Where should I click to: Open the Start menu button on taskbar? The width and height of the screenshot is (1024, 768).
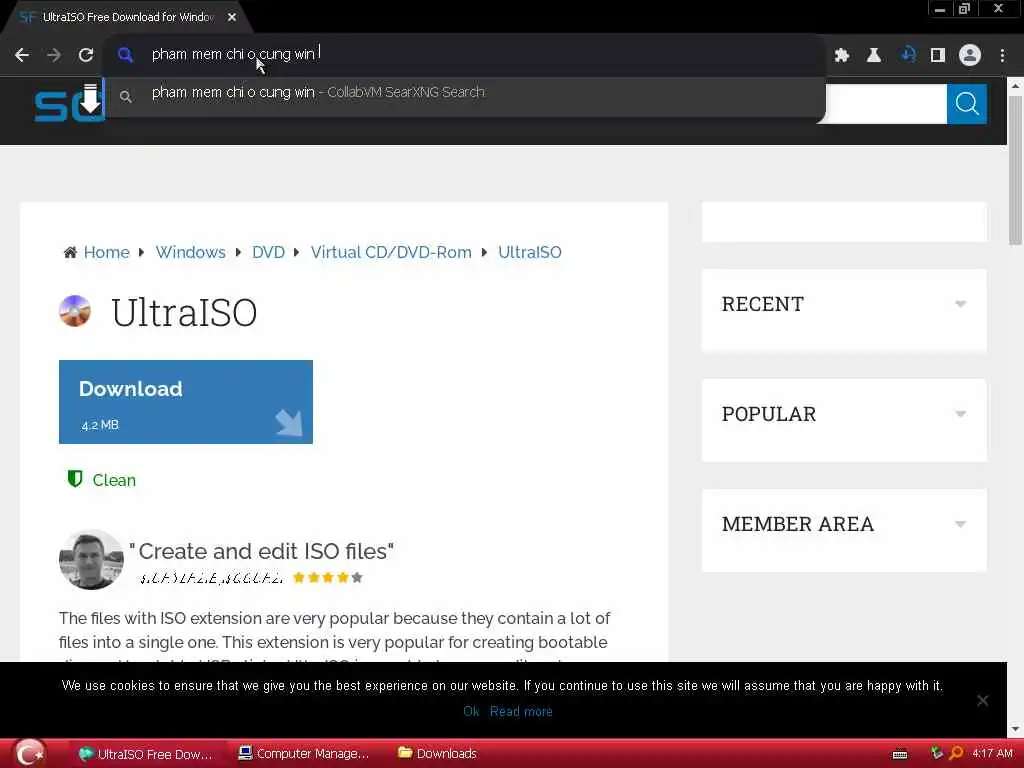29,753
